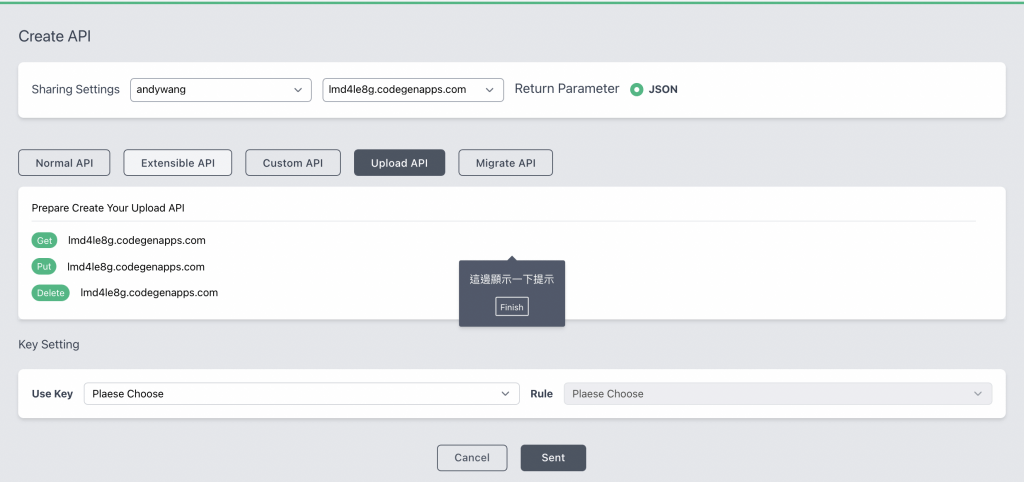Submit the form with Sent button
This screenshot has width=1024, height=482.
coord(553,458)
